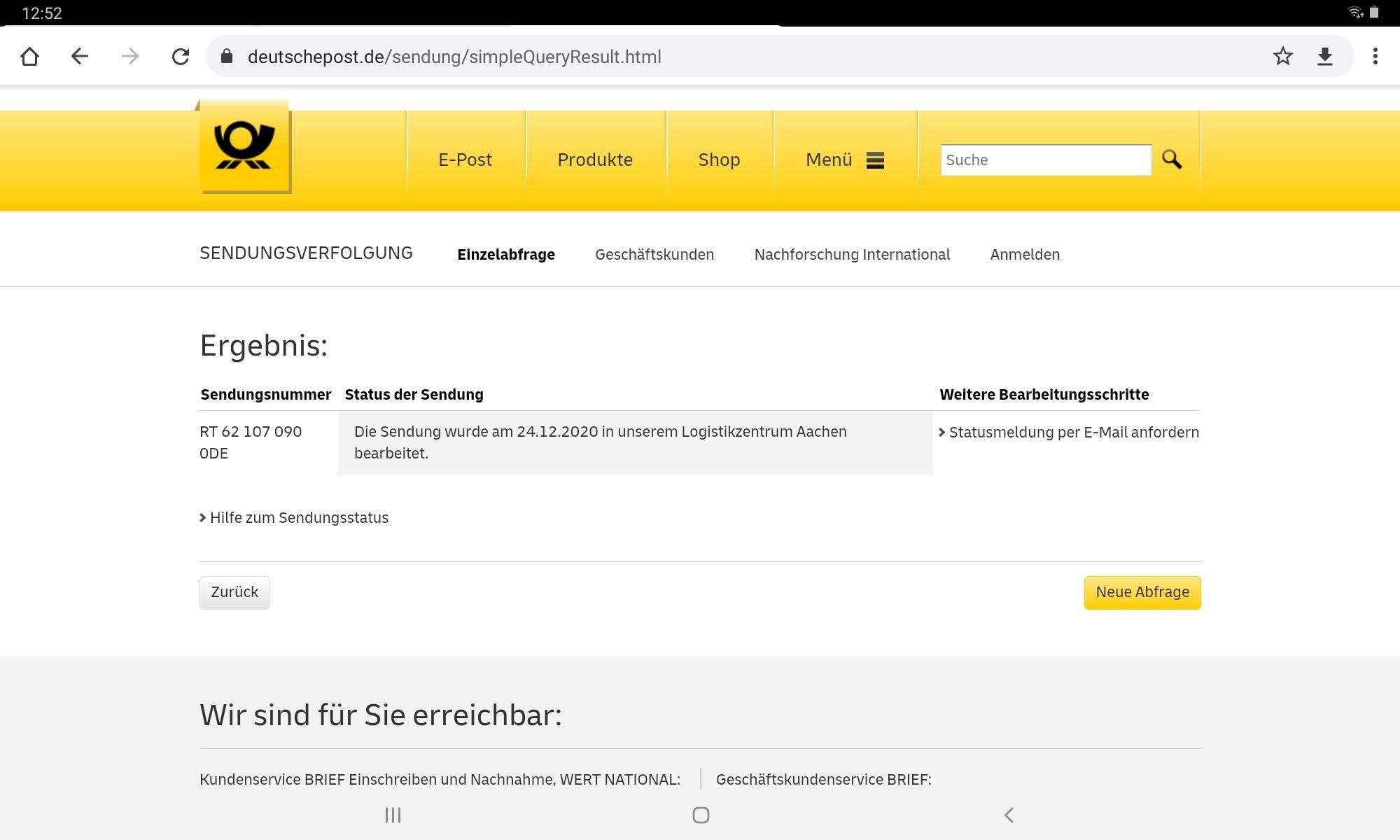Open the Menü hamburger icon

(x=875, y=160)
